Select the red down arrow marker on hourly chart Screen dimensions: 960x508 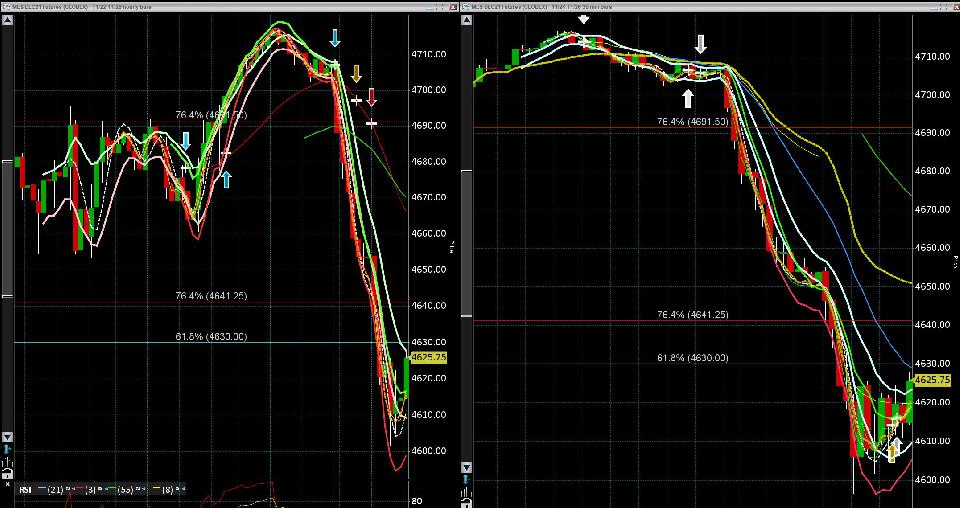tap(372, 96)
